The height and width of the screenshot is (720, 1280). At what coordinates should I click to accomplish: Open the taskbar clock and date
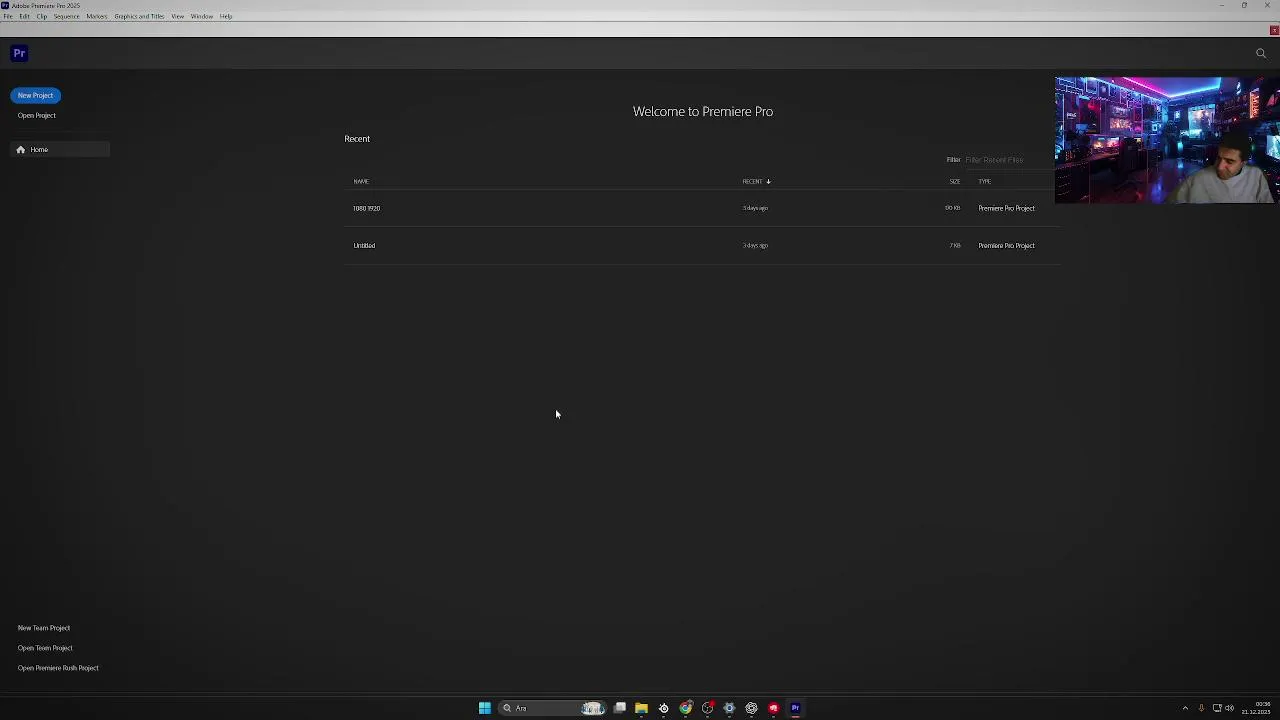click(x=1257, y=708)
